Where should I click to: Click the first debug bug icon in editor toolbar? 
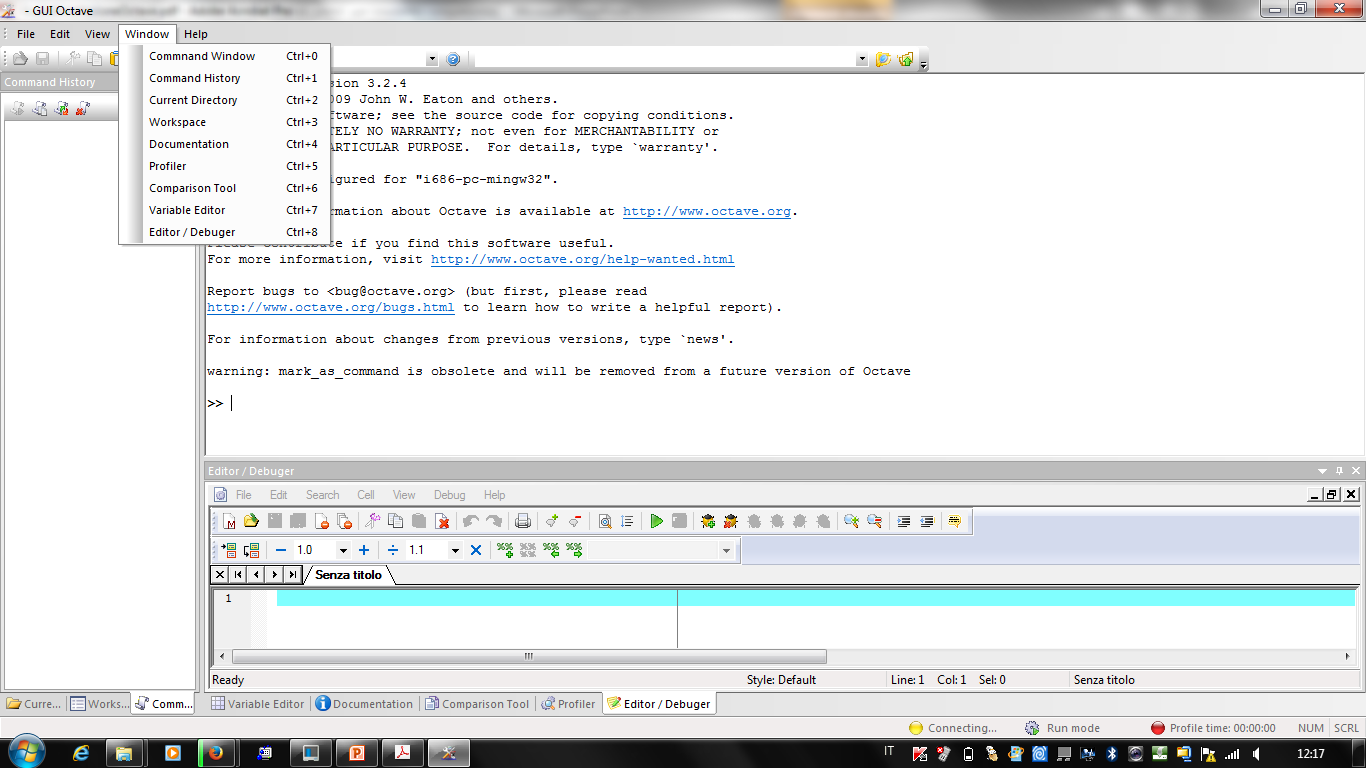click(x=708, y=521)
